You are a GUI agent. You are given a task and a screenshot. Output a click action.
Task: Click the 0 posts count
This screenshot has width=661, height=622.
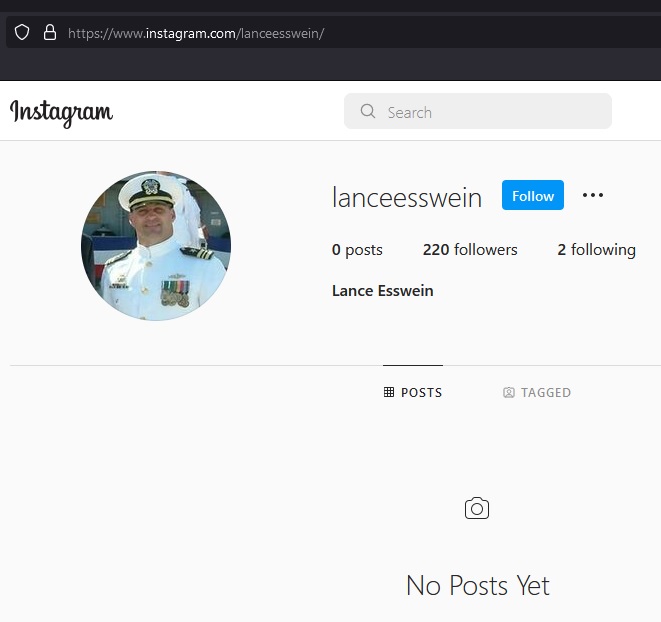(357, 250)
